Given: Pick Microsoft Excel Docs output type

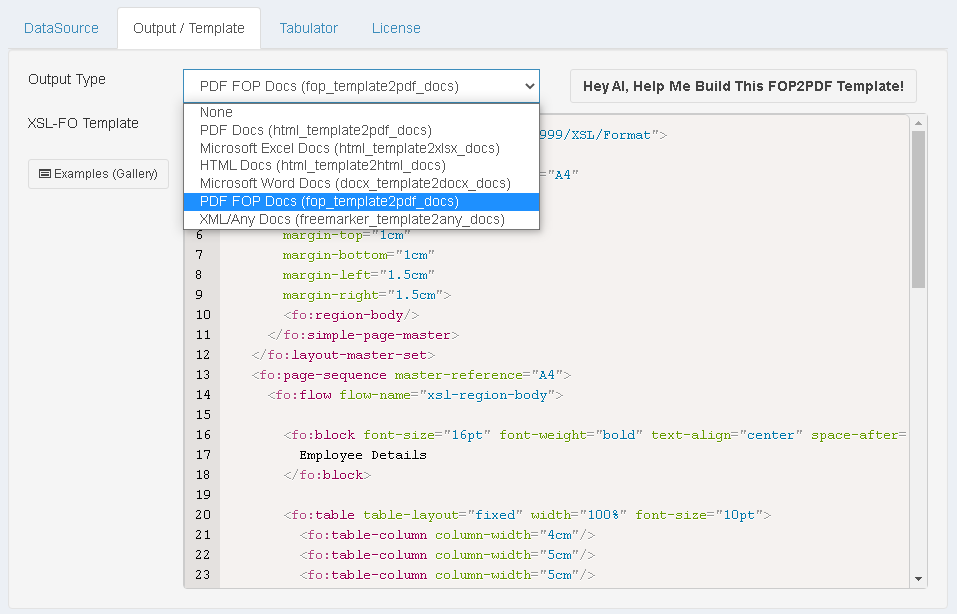Looking at the screenshot, I should tap(349, 148).
